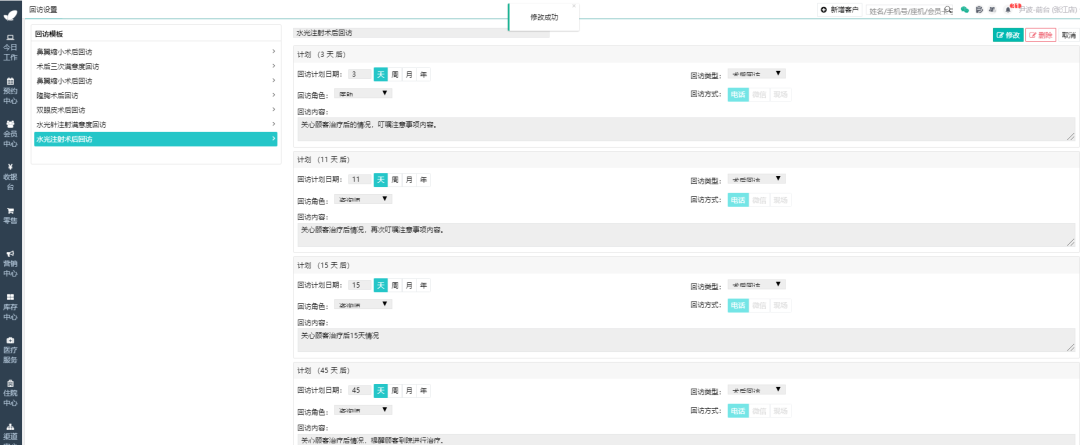Choose 现场 method in 45-day plan
Screen dimensions: 1080x445
[x=780, y=411]
